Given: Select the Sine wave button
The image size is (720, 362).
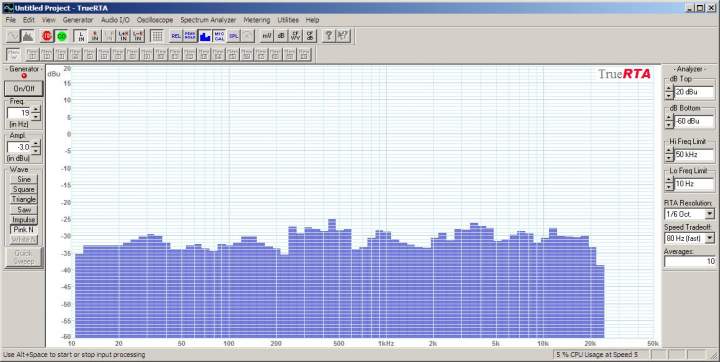Looking at the screenshot, I should pos(24,179).
